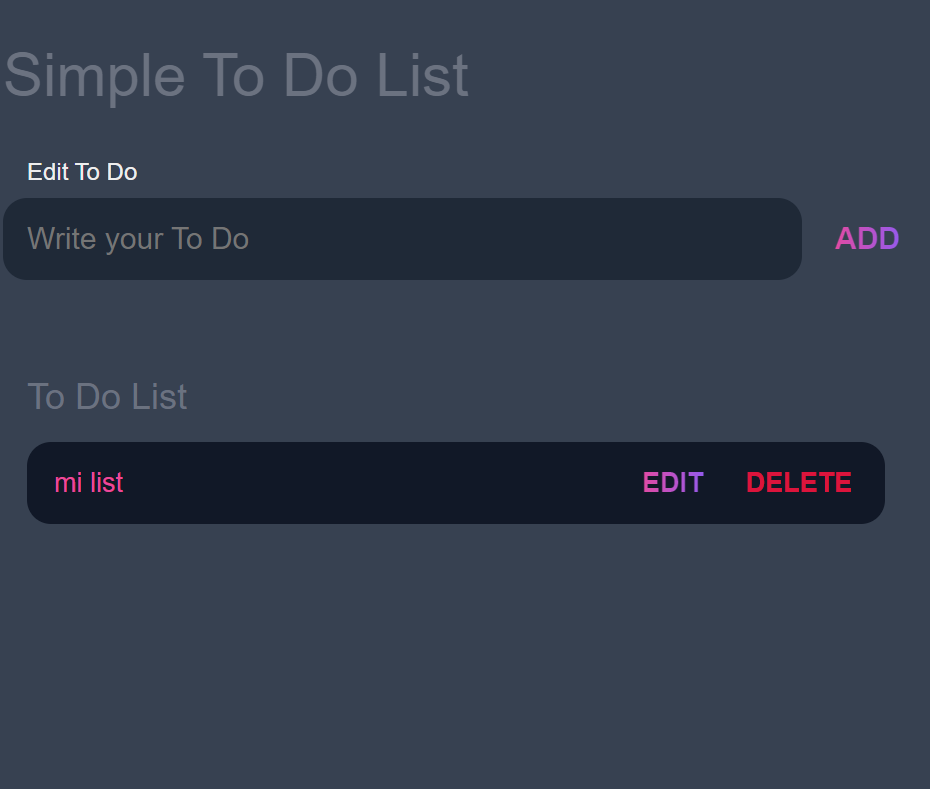Click the 'To Do List' heading
The height and width of the screenshot is (789, 930).
(x=107, y=396)
